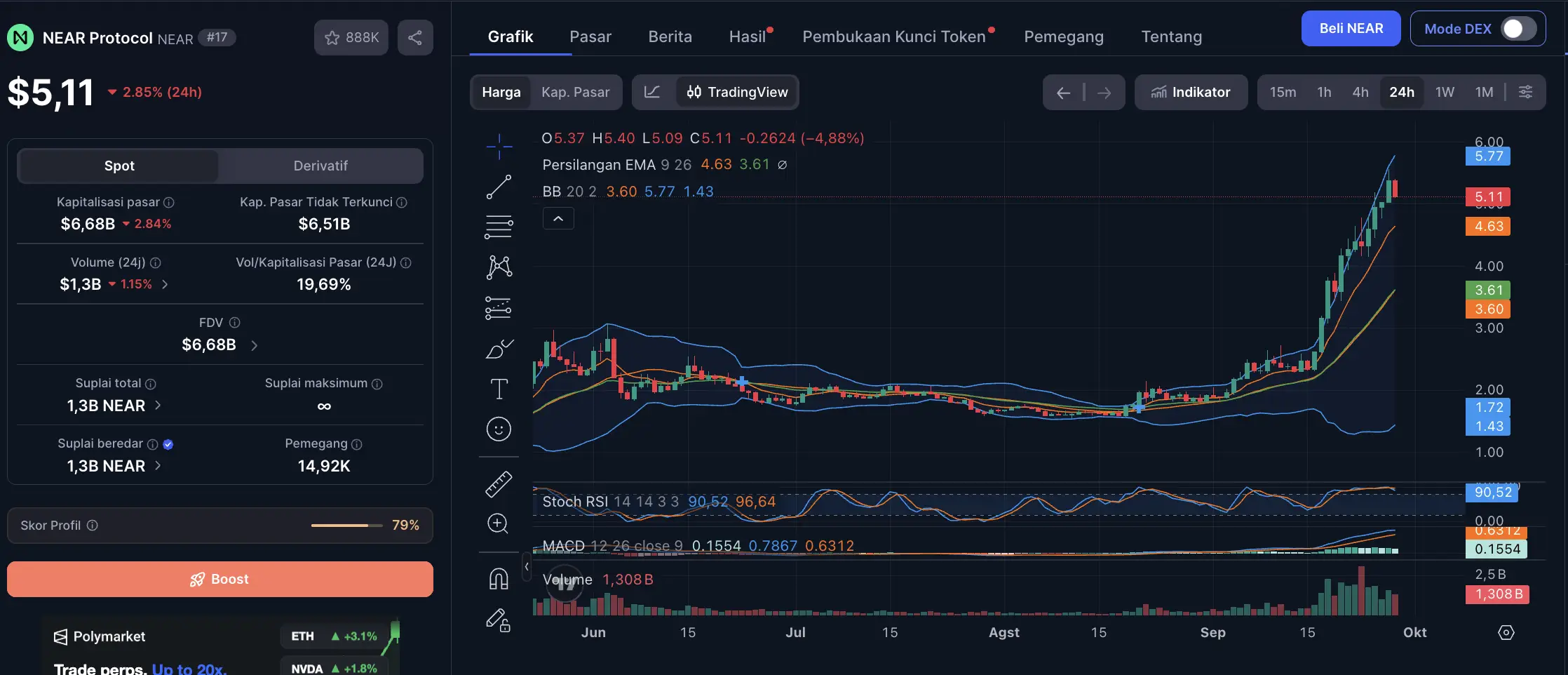Screen dimensions: 1568x675
Task: Expand Suplai total details arrow
Action: tap(158, 405)
